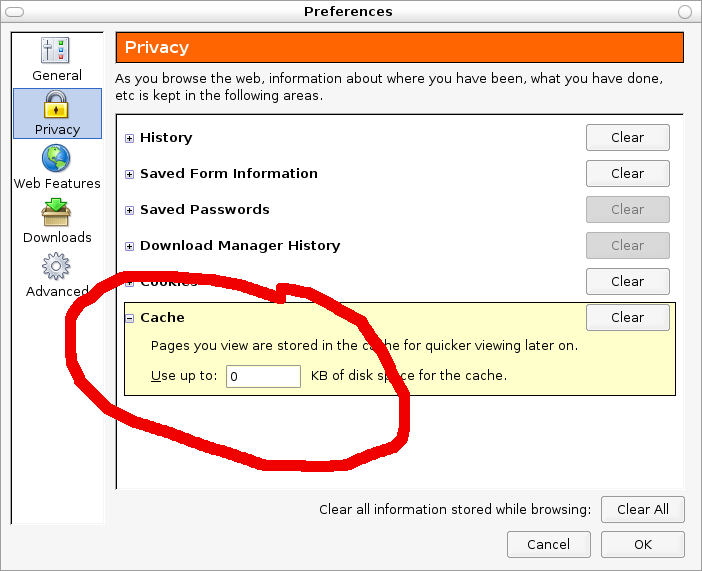Screen dimensions: 702x571
Task: Open the Advanced gear icon
Action: pos(57,267)
